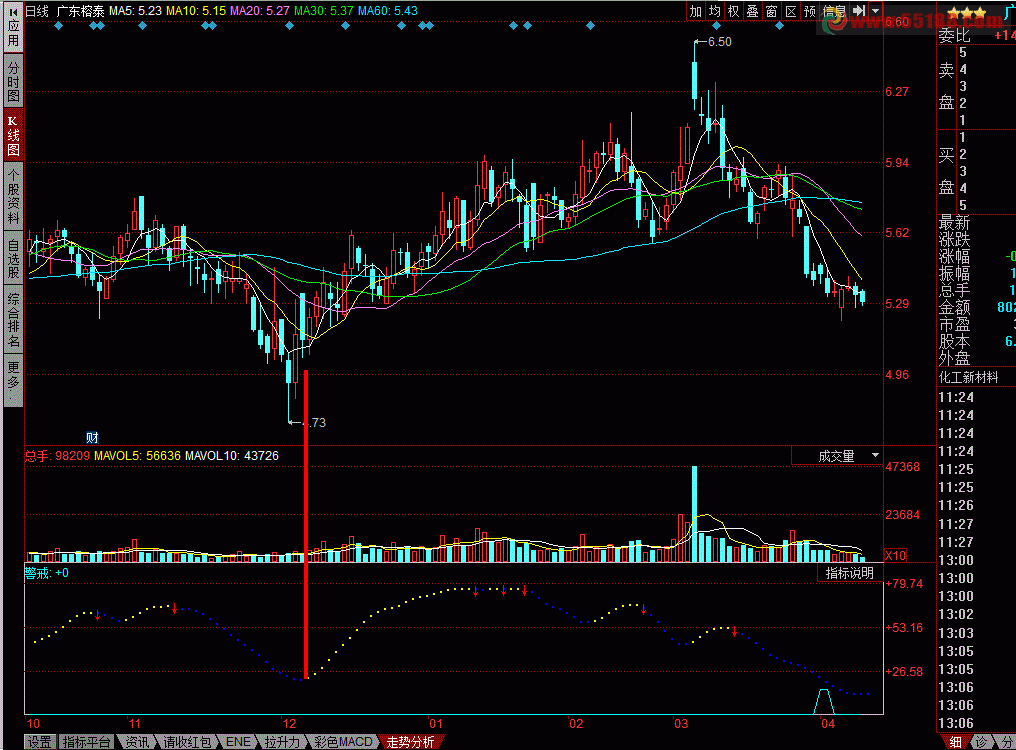Viewport: 1016px width, 750px height.
Task: Toggle the 信息 info markers button
Action: 834,11
